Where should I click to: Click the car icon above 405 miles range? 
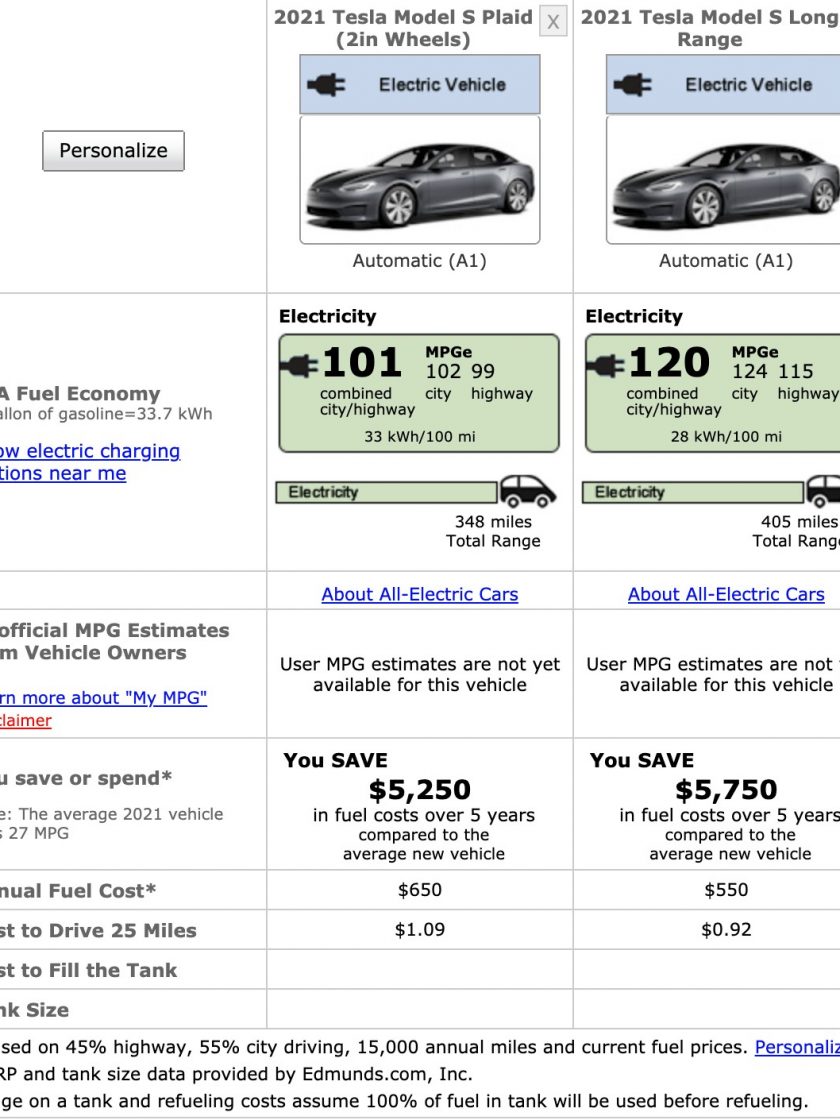coord(824,491)
